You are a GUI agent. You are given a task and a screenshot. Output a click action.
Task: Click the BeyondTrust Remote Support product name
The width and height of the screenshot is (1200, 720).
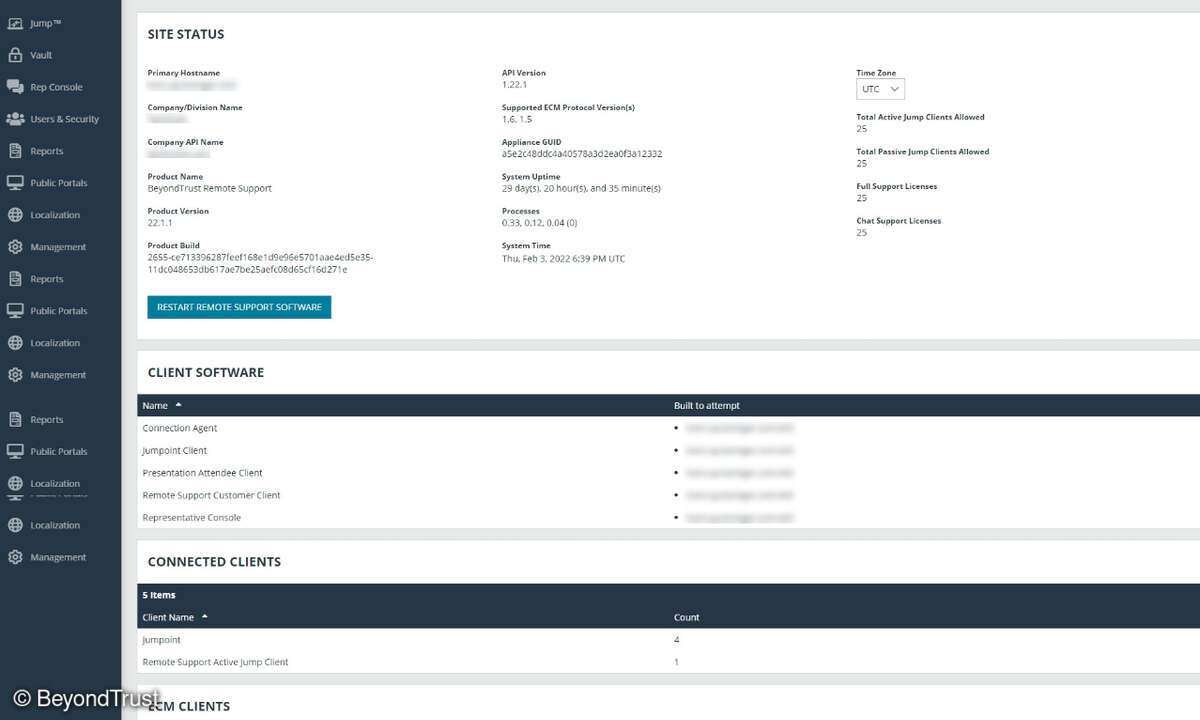click(x=209, y=188)
